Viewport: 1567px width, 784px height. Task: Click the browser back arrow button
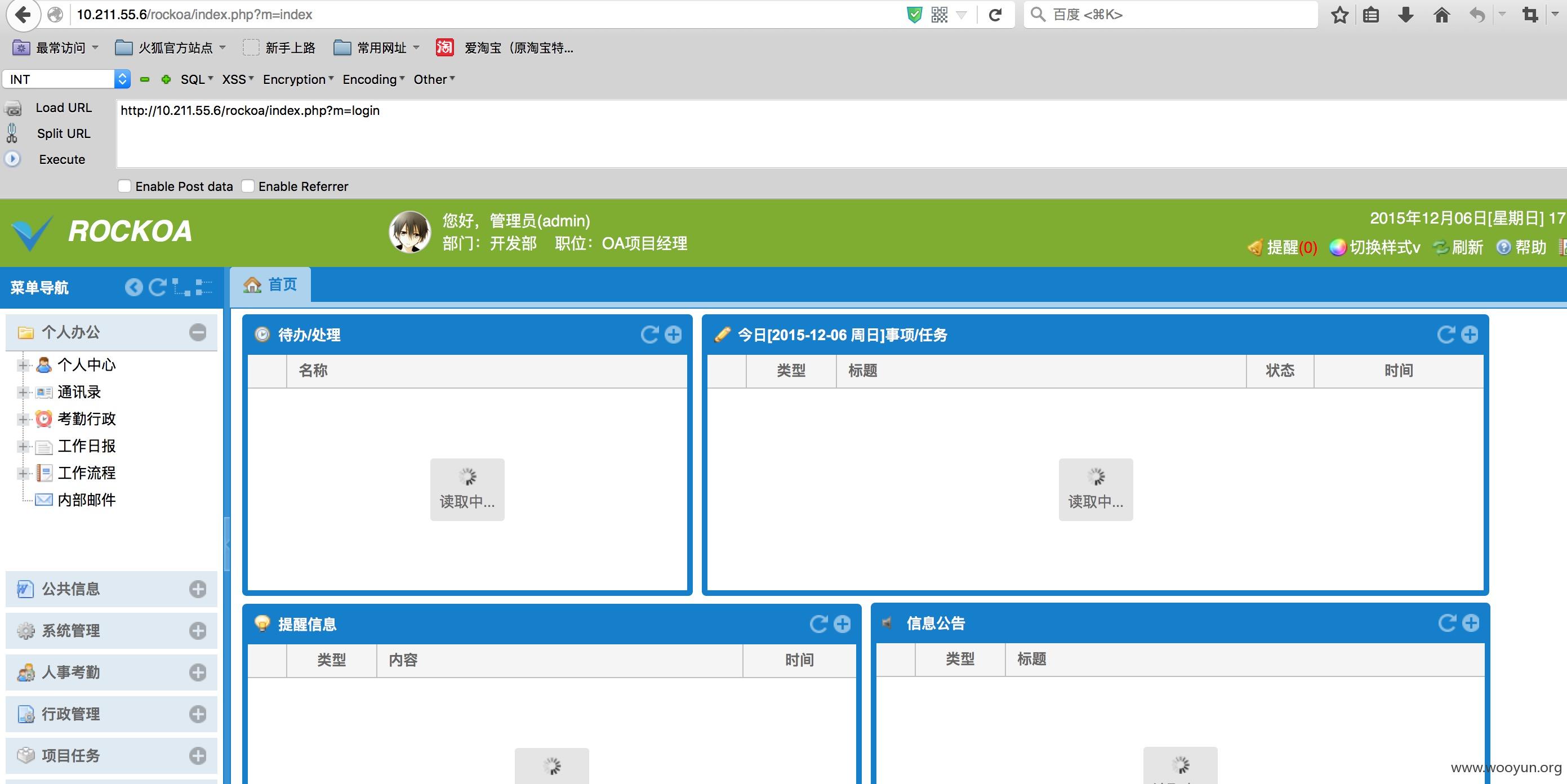click(23, 14)
